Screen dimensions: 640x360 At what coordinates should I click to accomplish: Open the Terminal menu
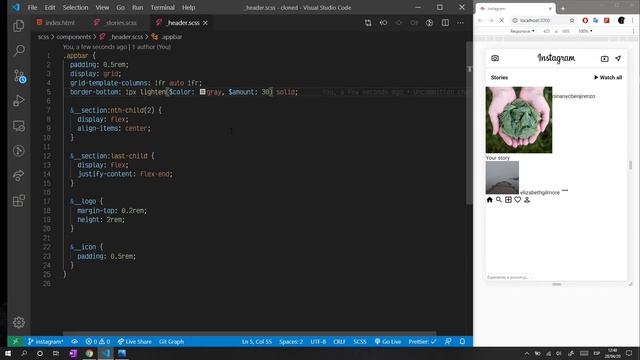coord(162,7)
